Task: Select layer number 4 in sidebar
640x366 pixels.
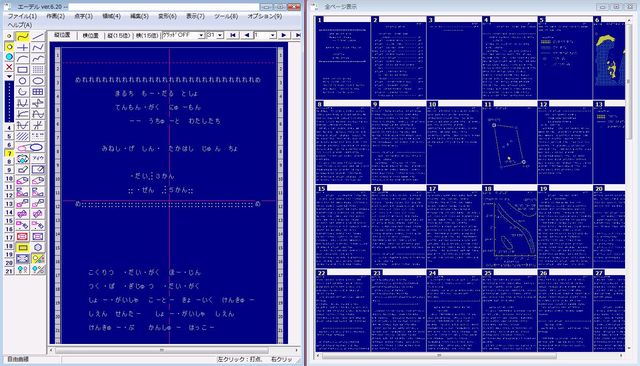Action: pyautogui.click(x=9, y=128)
